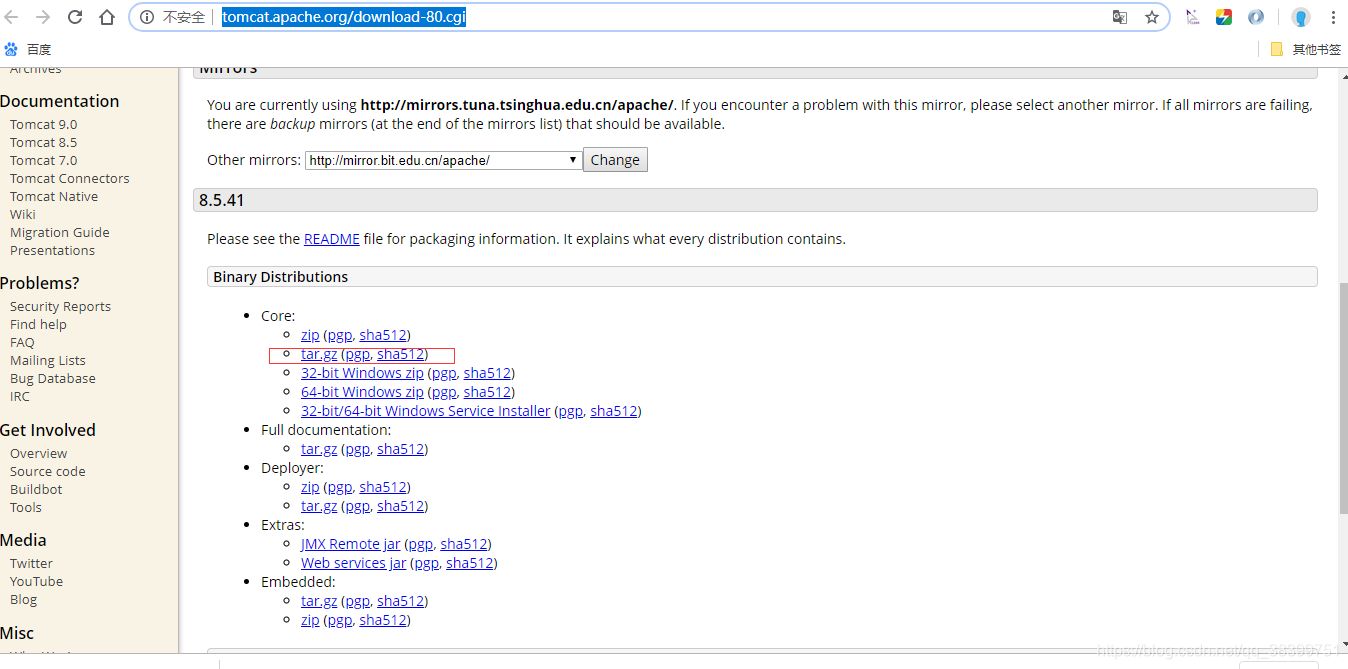Open the Tools sidebar link
The height and width of the screenshot is (669, 1348).
tap(26, 507)
